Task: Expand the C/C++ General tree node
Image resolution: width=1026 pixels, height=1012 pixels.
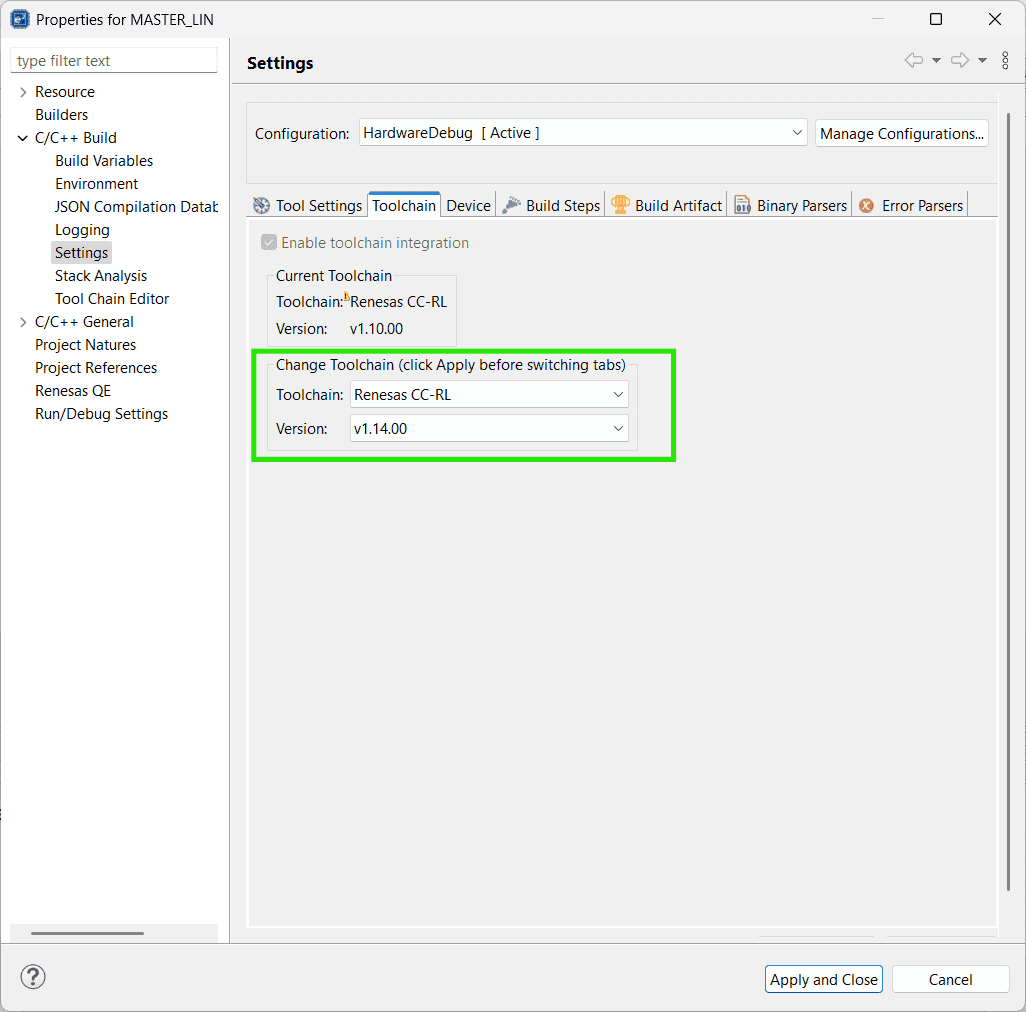Action: tap(23, 322)
